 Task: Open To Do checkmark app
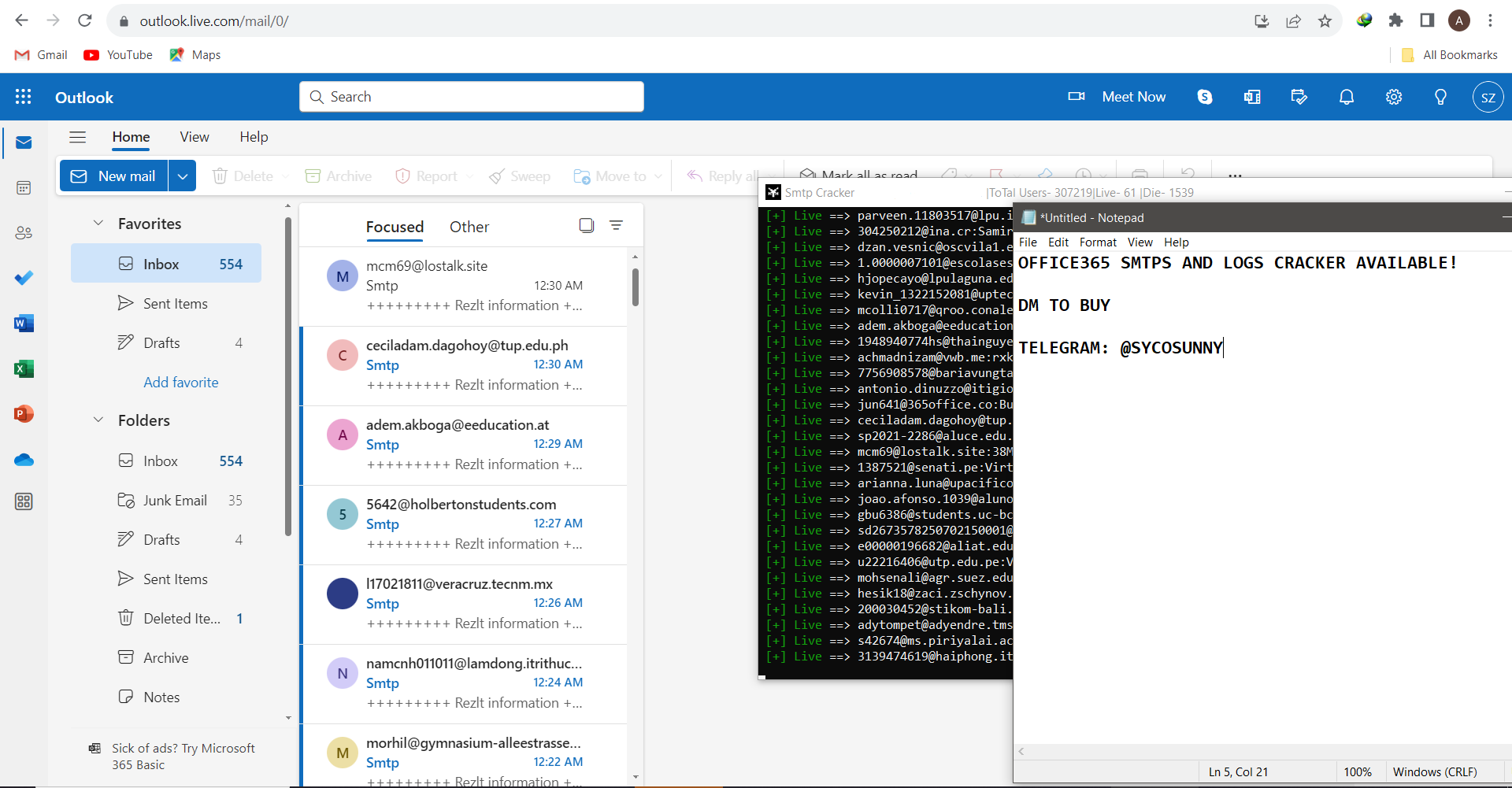tap(24, 278)
